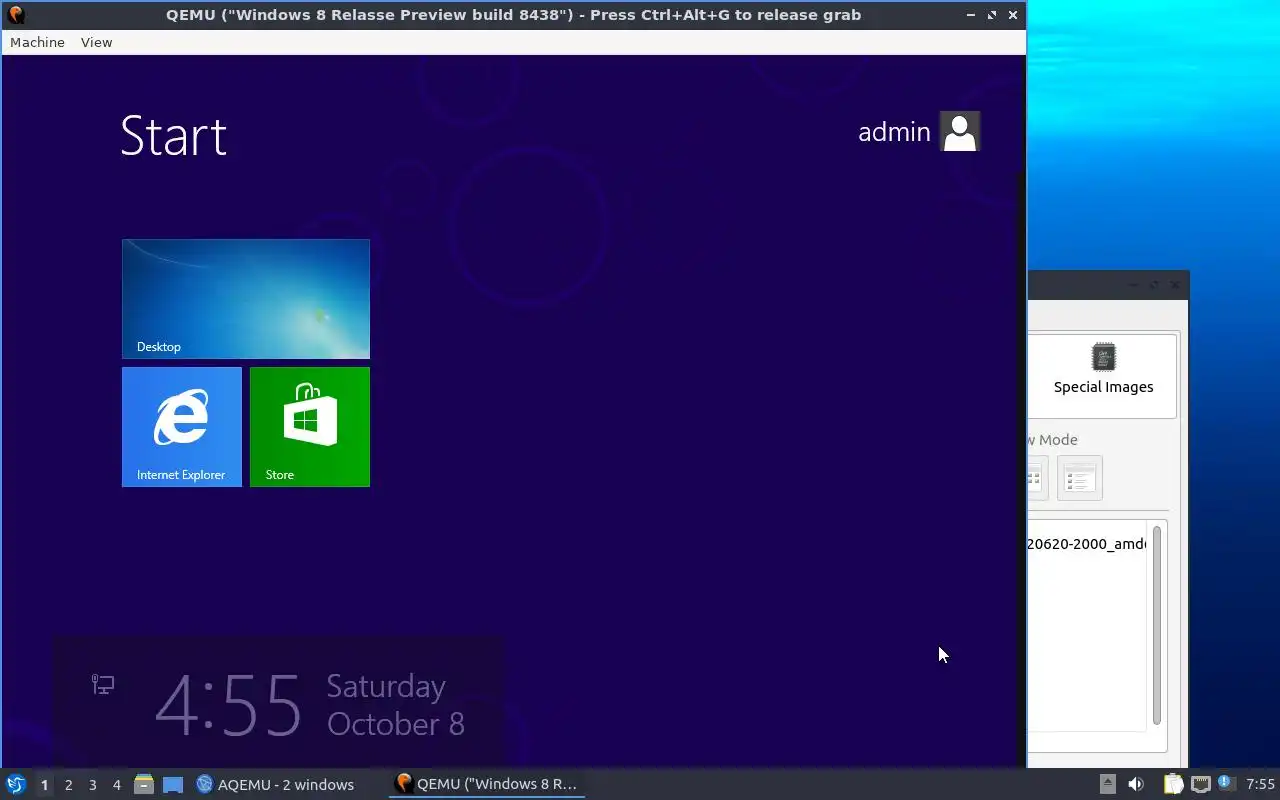This screenshot has width=1280, height=800.
Task: Switch to workspace 4
Action: coord(116,785)
